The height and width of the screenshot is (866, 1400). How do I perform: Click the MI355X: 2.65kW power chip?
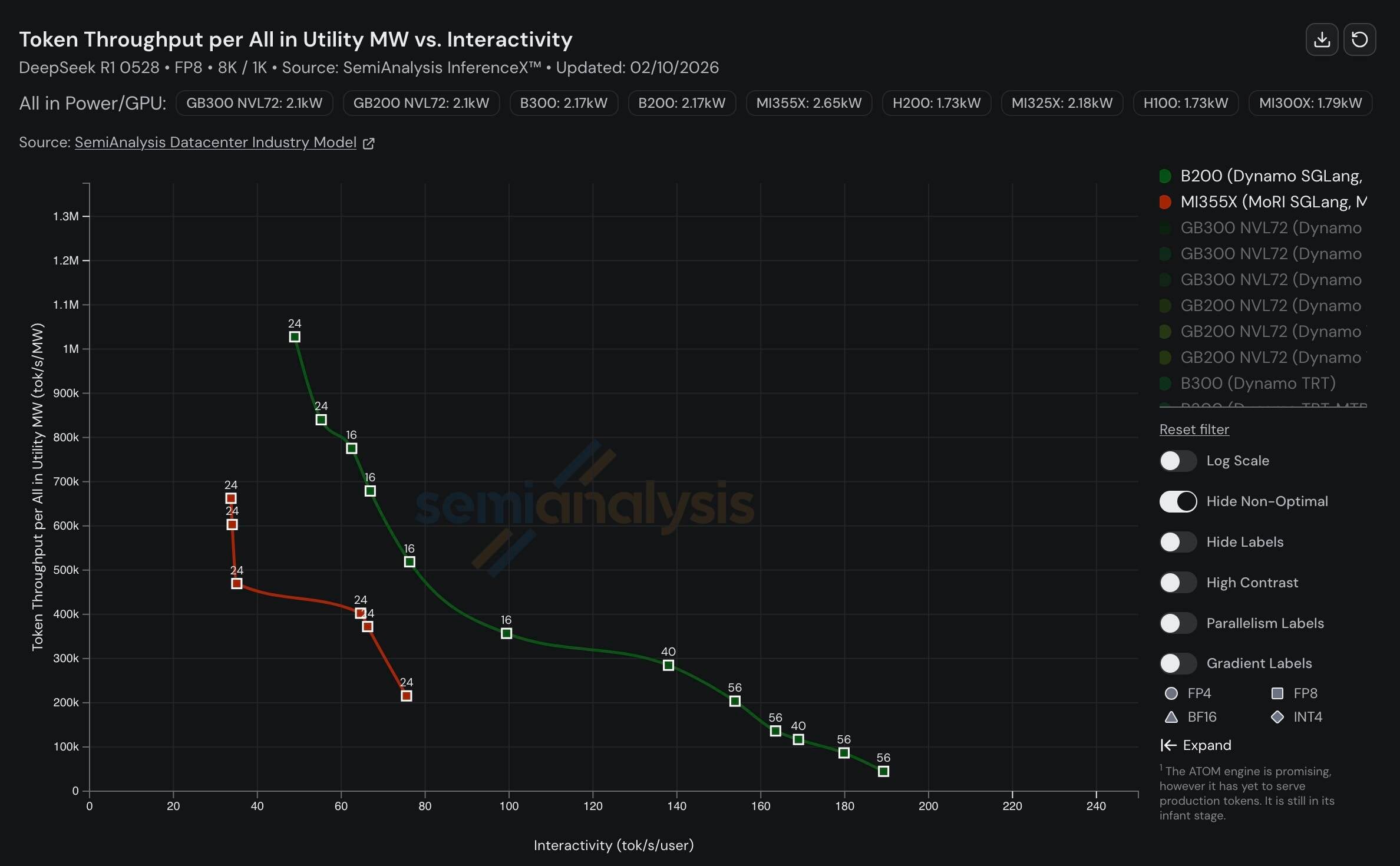click(x=808, y=103)
